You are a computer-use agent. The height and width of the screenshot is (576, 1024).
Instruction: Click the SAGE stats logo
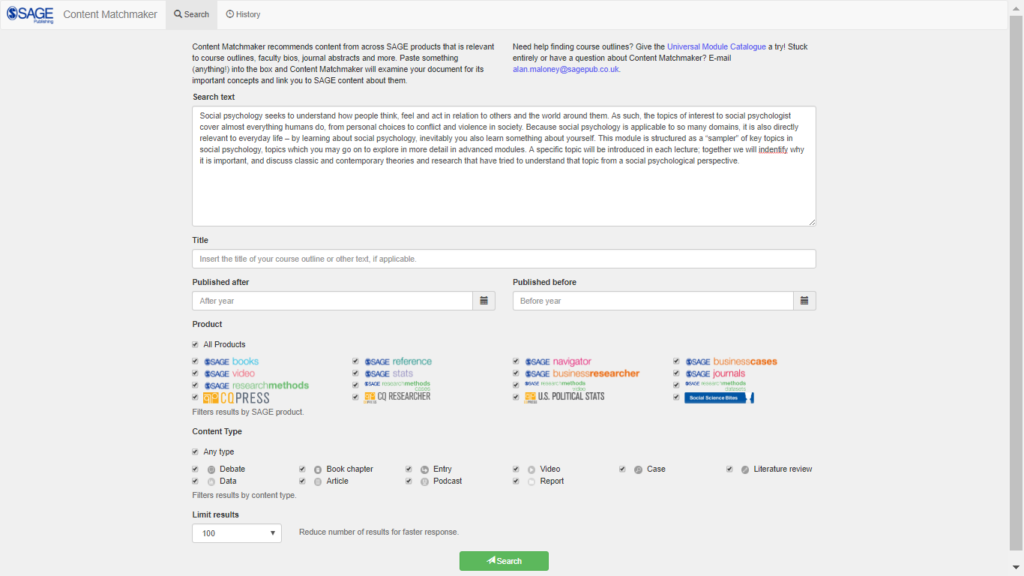[389, 374]
